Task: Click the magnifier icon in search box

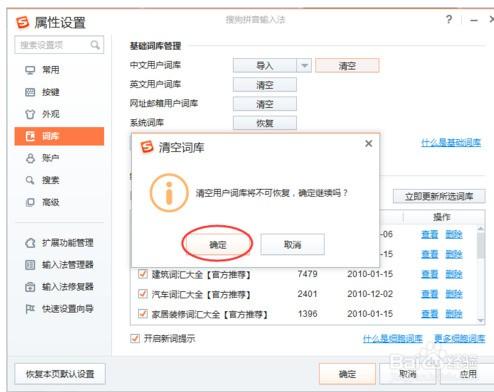Action: 95,45
